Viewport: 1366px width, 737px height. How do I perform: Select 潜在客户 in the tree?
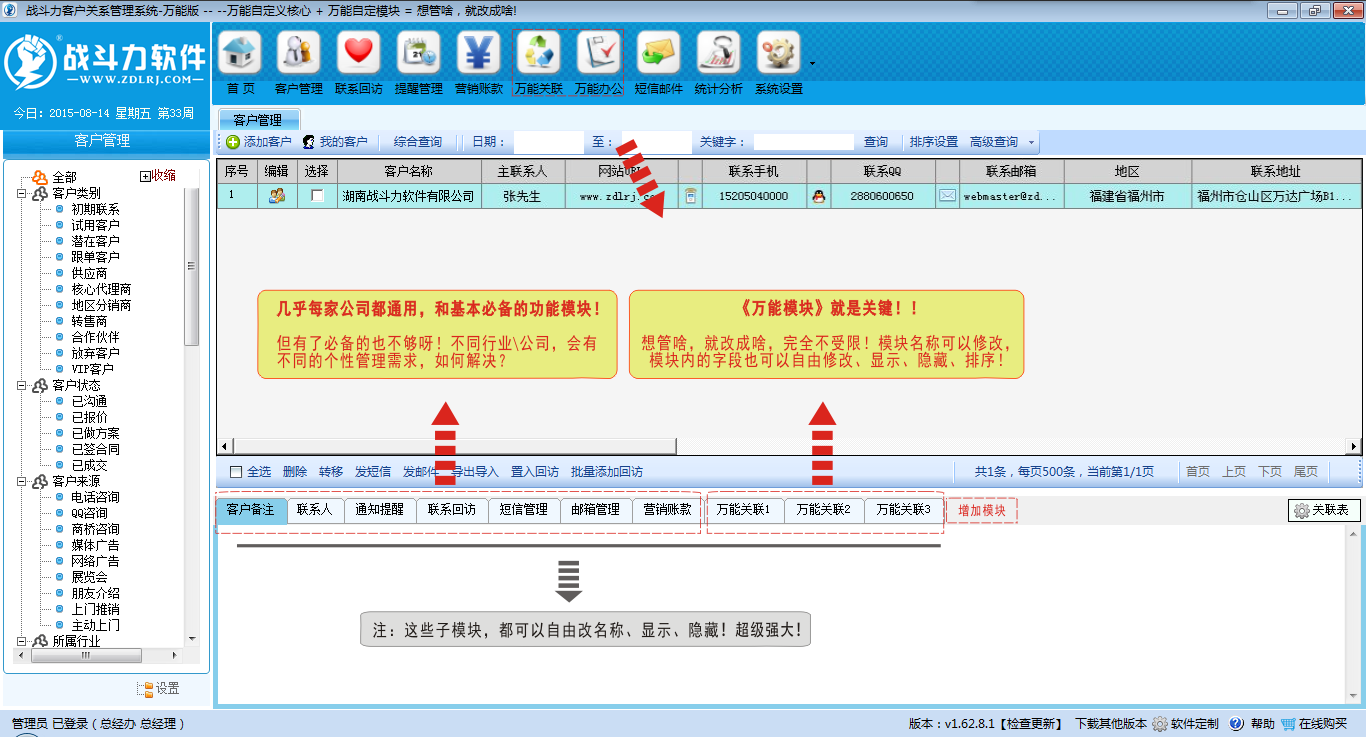95,241
